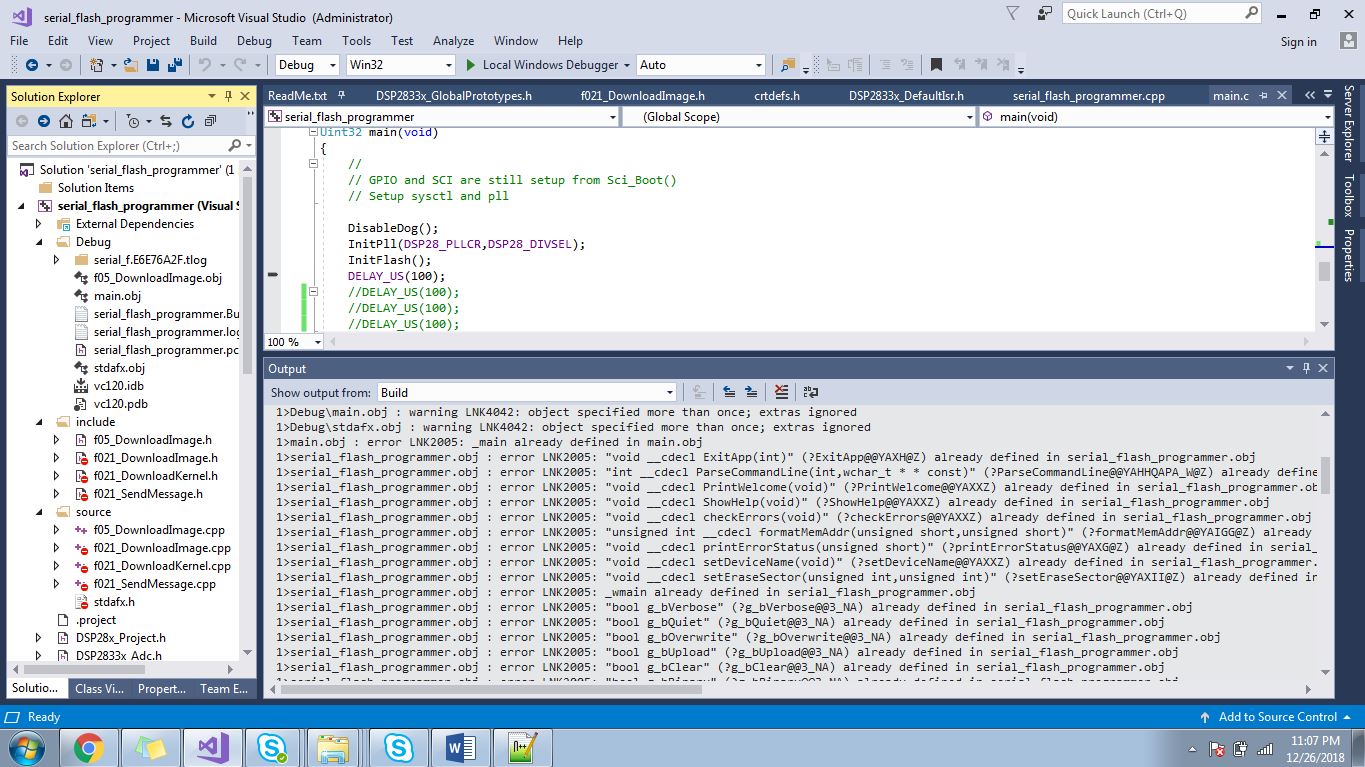Pin the Output panel
Image resolution: width=1365 pixels, height=767 pixels.
tap(1306, 368)
